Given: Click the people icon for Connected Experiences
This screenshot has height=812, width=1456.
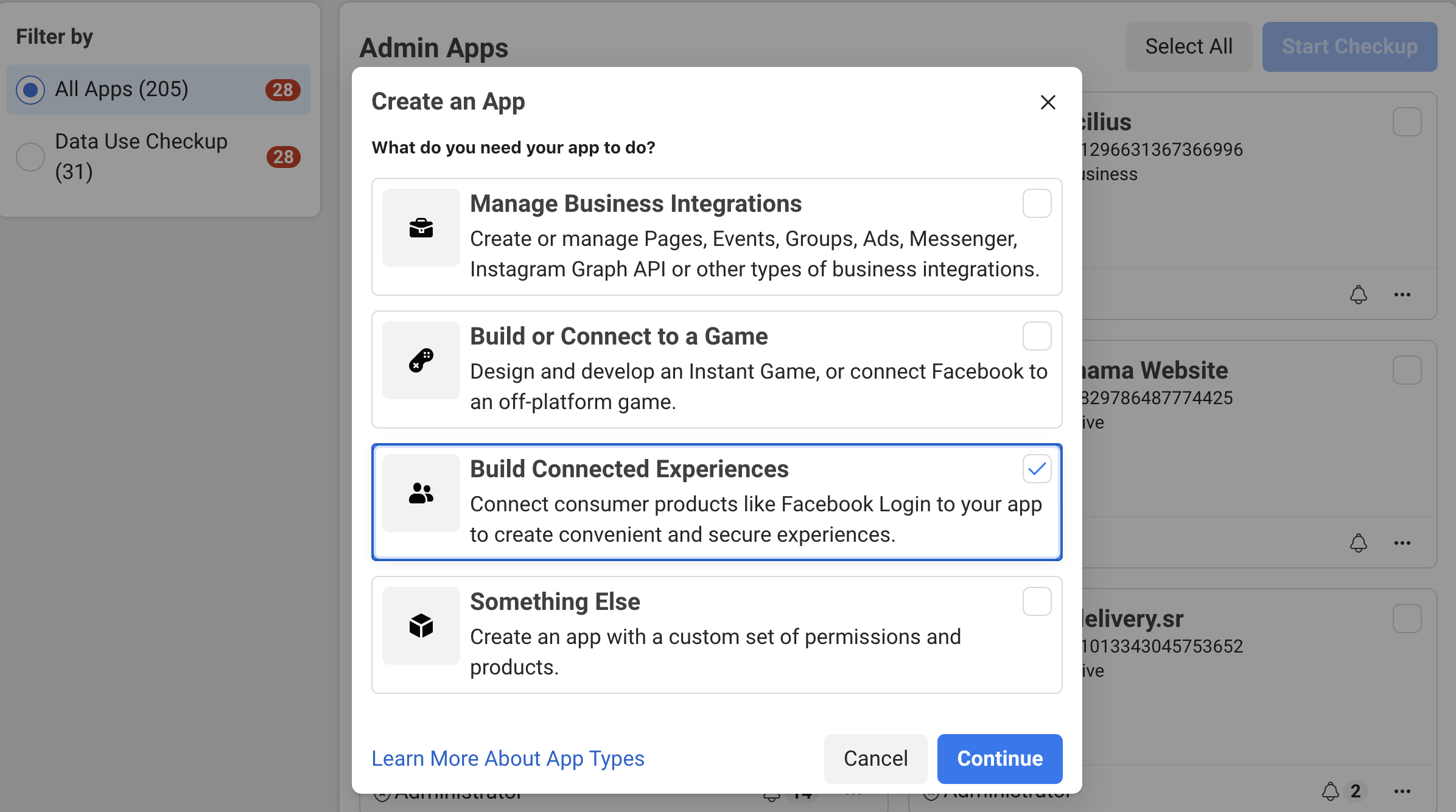Looking at the screenshot, I should pos(421,493).
